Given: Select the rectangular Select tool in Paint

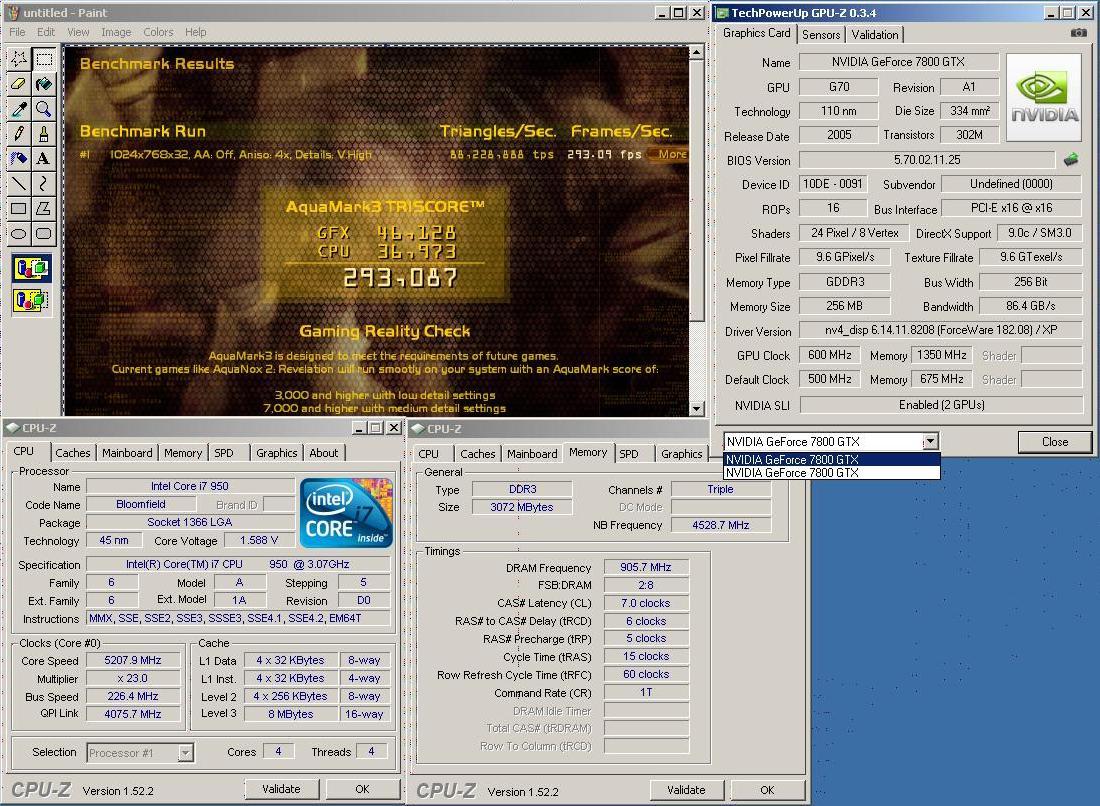Looking at the screenshot, I should [x=43, y=59].
